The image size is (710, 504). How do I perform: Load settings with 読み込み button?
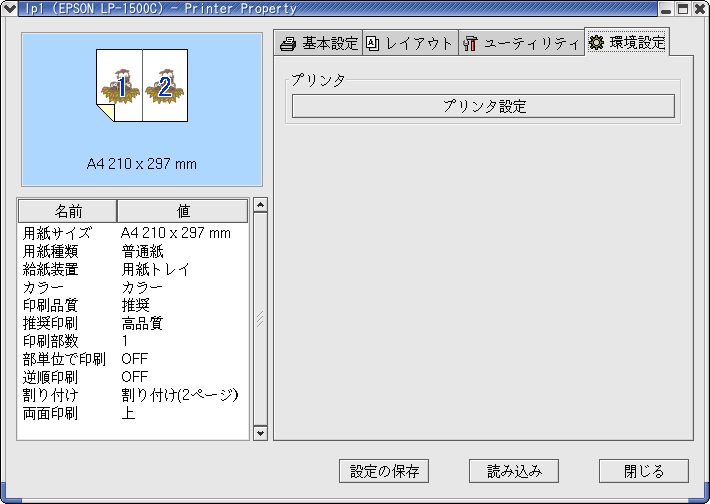[x=514, y=471]
